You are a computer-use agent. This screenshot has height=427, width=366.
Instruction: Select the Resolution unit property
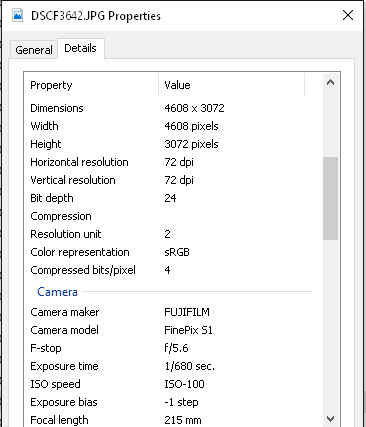click(x=66, y=234)
